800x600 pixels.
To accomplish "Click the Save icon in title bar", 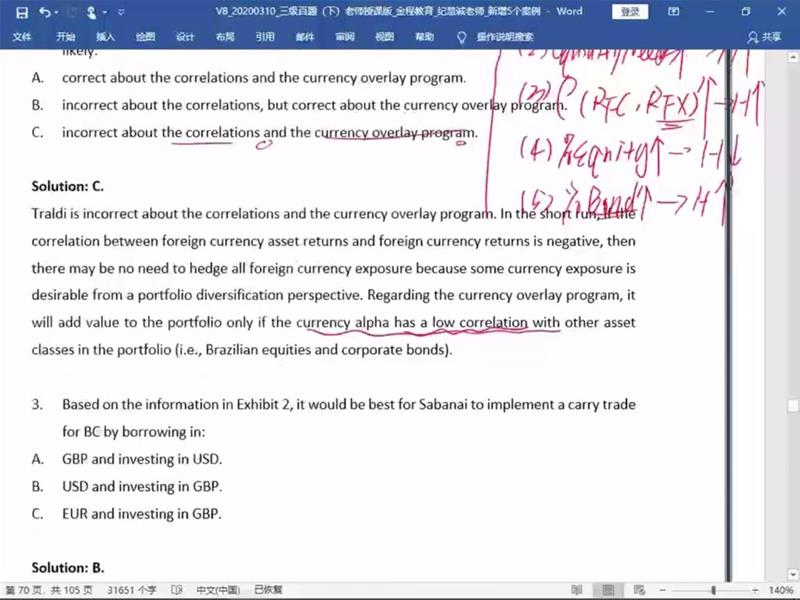I will pos(21,12).
